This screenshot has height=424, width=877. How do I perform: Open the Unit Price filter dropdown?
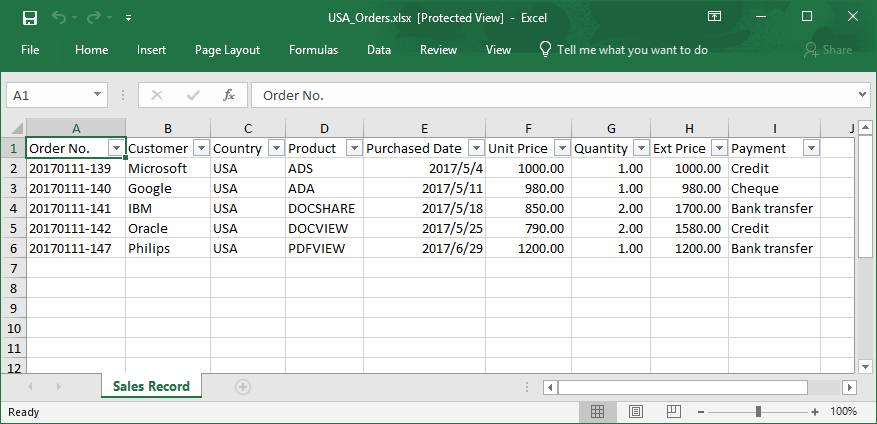pos(562,148)
